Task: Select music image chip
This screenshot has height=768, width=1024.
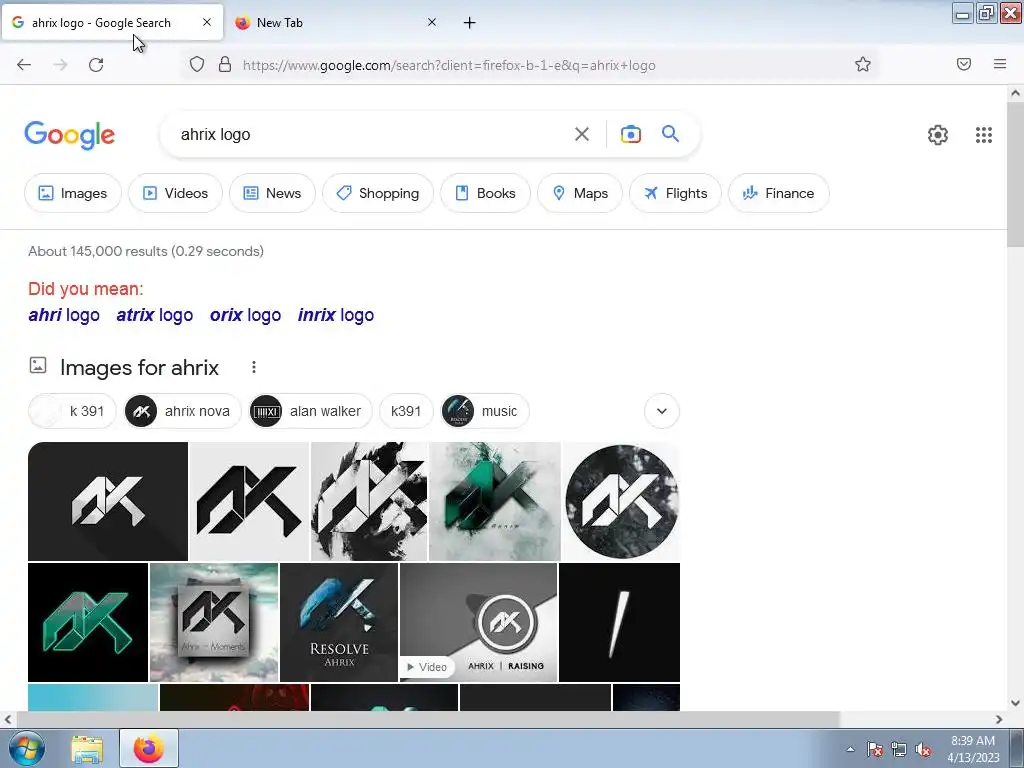Action: 485,411
